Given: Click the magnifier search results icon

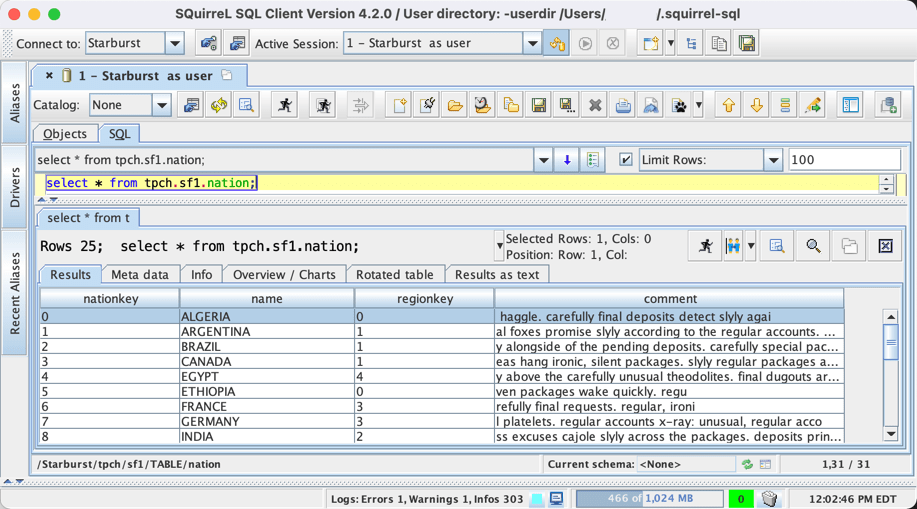Looking at the screenshot, I should (x=813, y=246).
